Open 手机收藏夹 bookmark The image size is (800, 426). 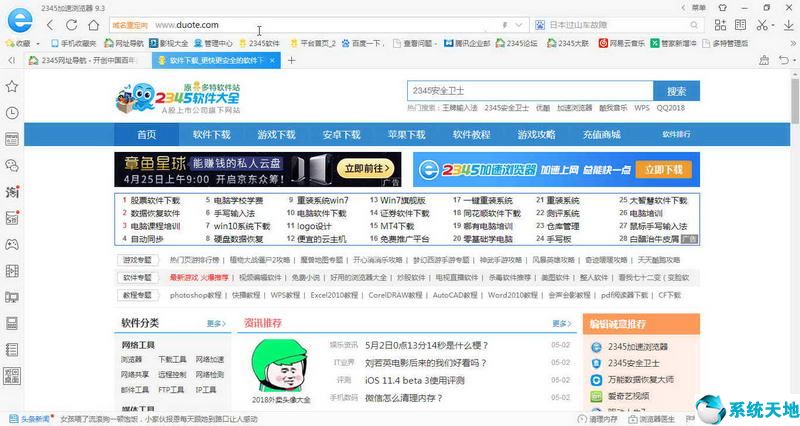(73, 43)
